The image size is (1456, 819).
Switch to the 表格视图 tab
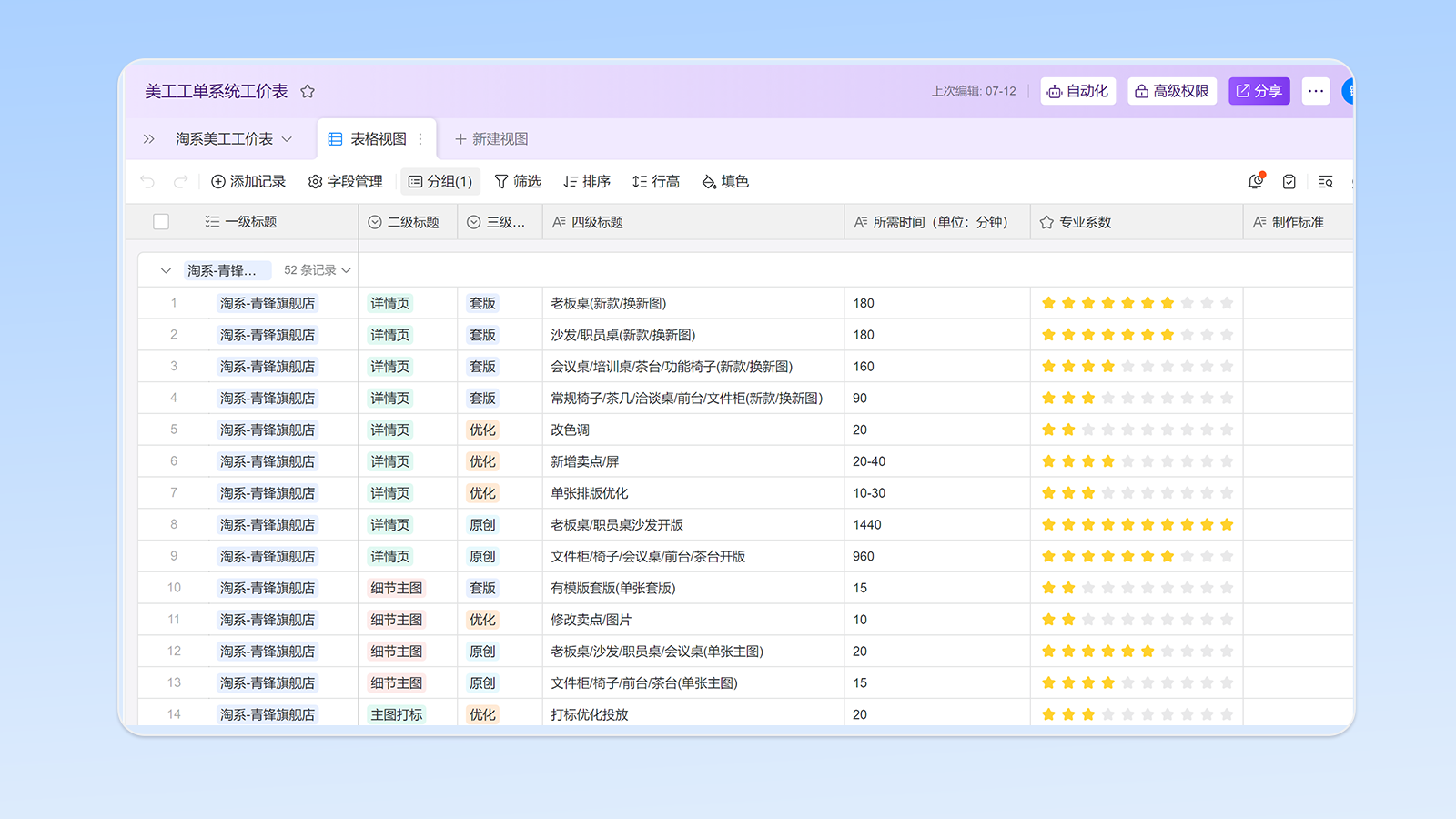pyautogui.click(x=378, y=139)
